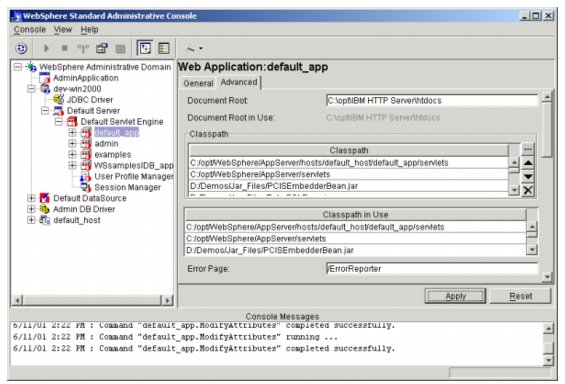Click the Classpath browse ellipsis button
Image resolution: width=565 pixels, height=384 pixels.
528,149
